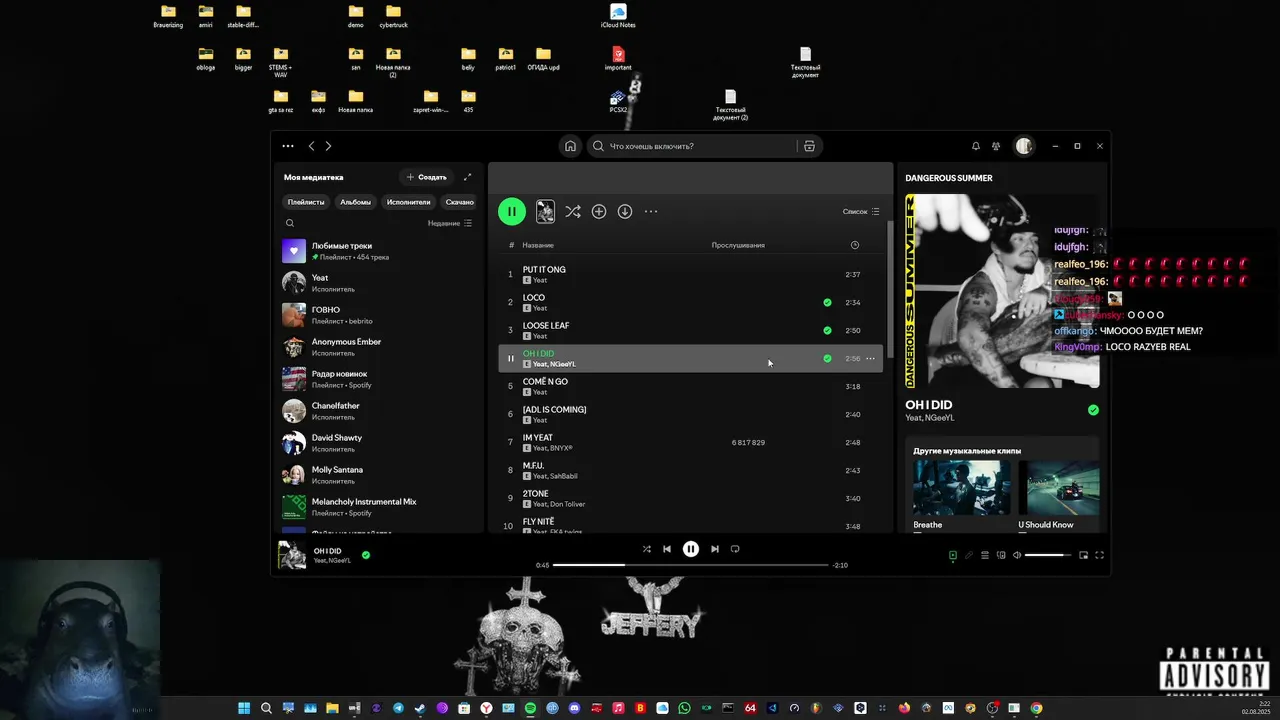
Task: Open the mini player icon
Action: (x=1083, y=555)
